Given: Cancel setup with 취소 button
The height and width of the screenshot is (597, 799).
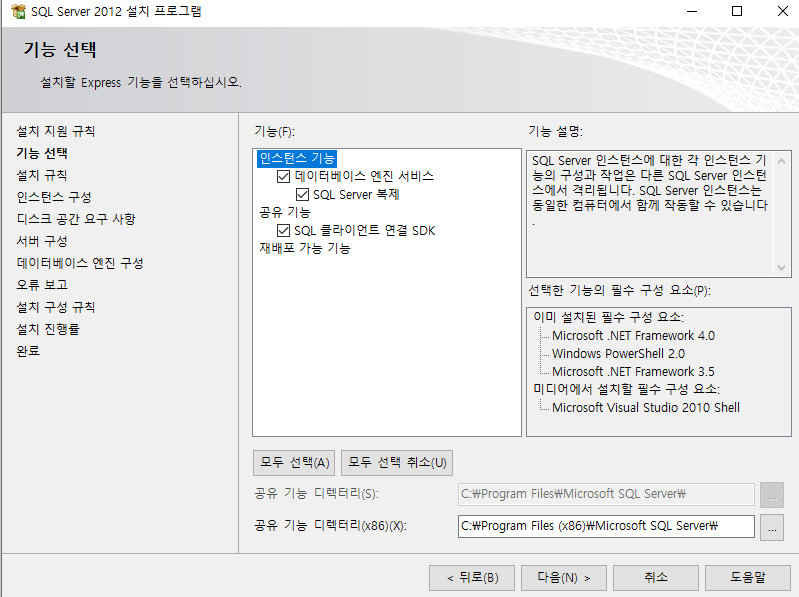Looking at the screenshot, I should 656,578.
